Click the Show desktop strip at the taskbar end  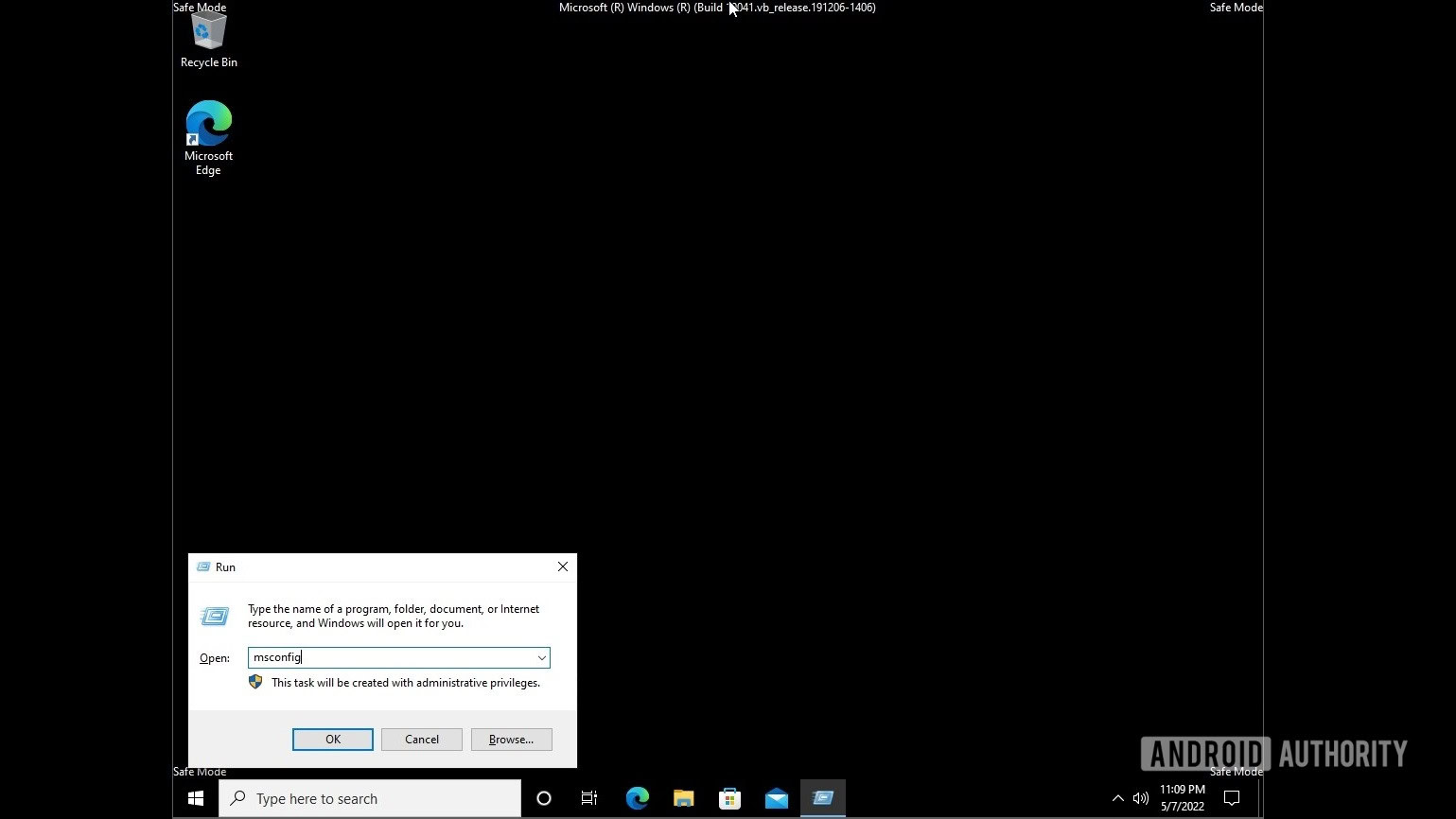coord(1260,799)
